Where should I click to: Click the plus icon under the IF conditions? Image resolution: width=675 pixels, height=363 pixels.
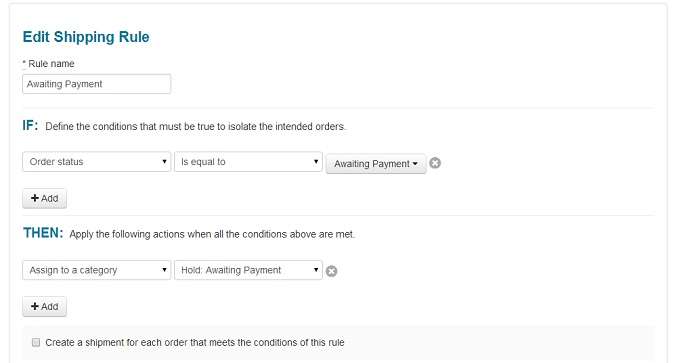[35, 198]
